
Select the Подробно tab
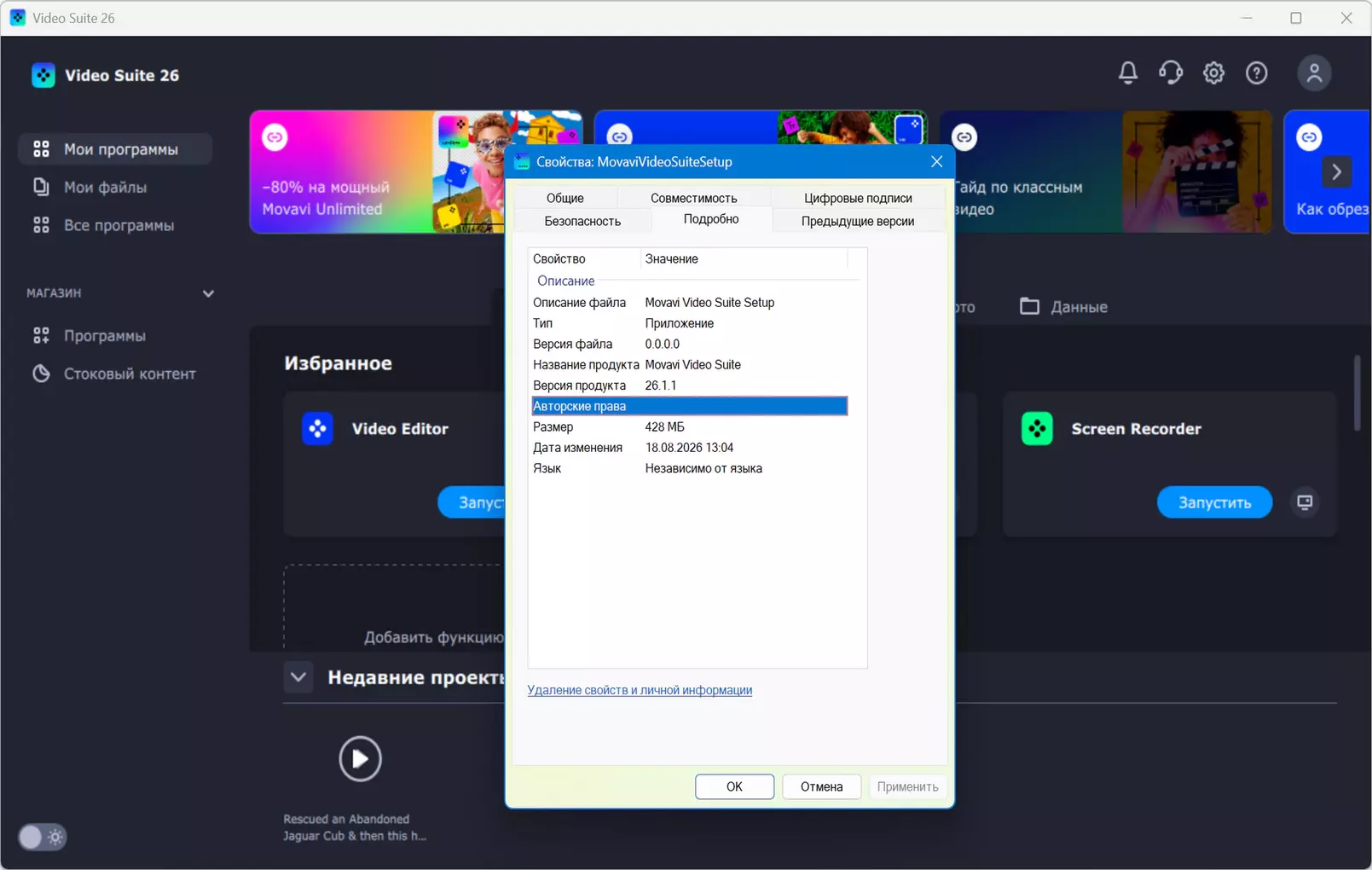point(711,219)
